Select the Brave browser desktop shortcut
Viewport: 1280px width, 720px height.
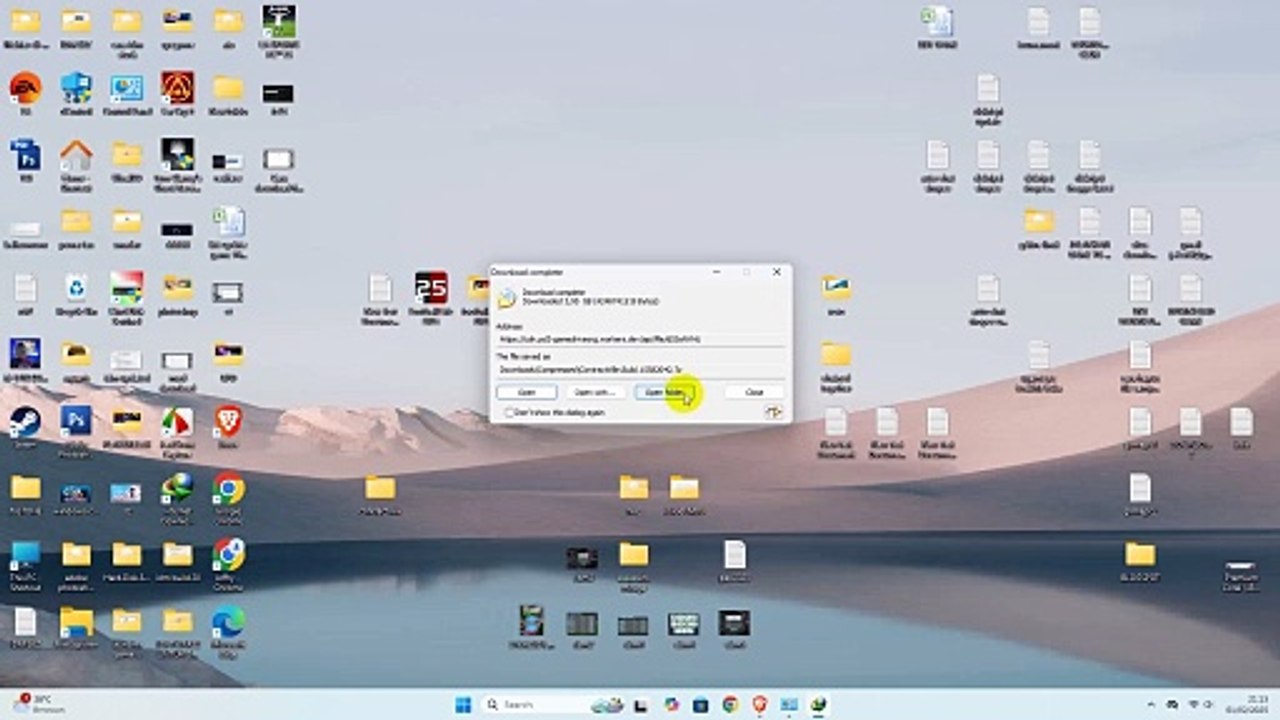[228, 421]
